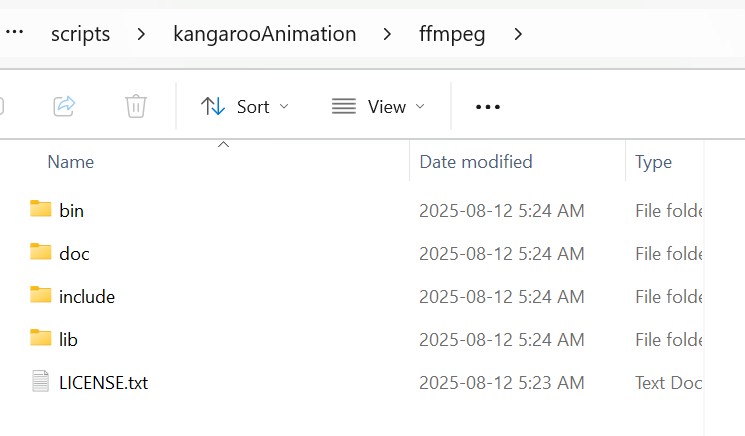Sort by the Type column header
745x436 pixels.
(x=653, y=162)
